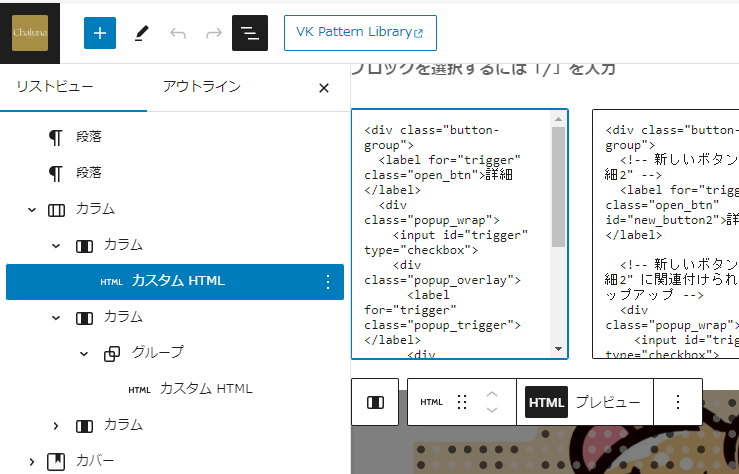Click the block drag handle dots

pyautogui.click(x=462, y=402)
